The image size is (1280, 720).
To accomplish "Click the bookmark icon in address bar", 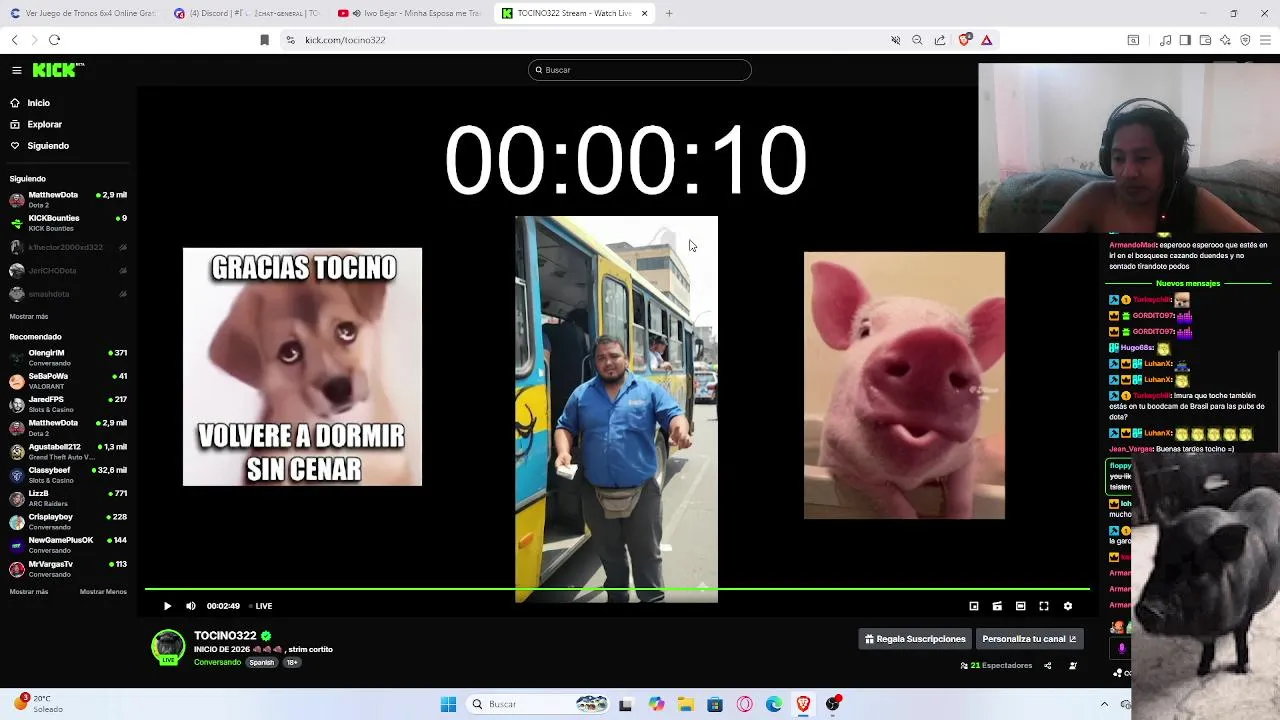I will [264, 40].
